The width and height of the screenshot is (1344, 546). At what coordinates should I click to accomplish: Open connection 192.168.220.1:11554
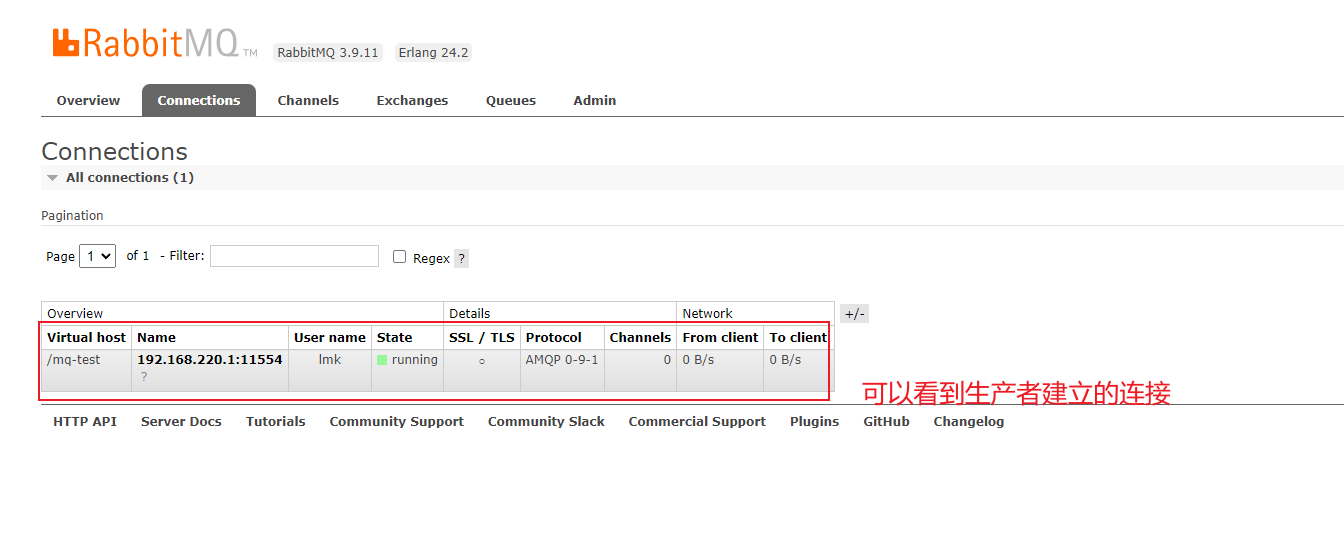(x=209, y=360)
